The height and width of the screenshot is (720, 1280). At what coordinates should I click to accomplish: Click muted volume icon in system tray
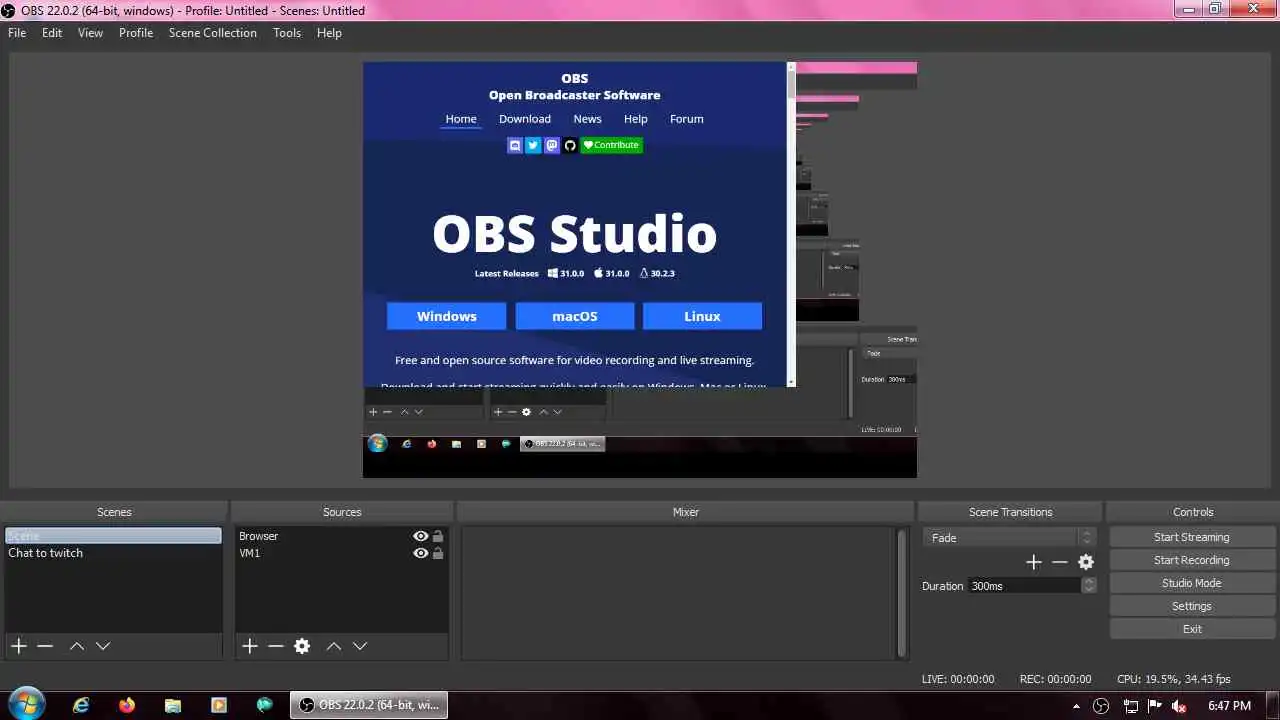(1179, 706)
